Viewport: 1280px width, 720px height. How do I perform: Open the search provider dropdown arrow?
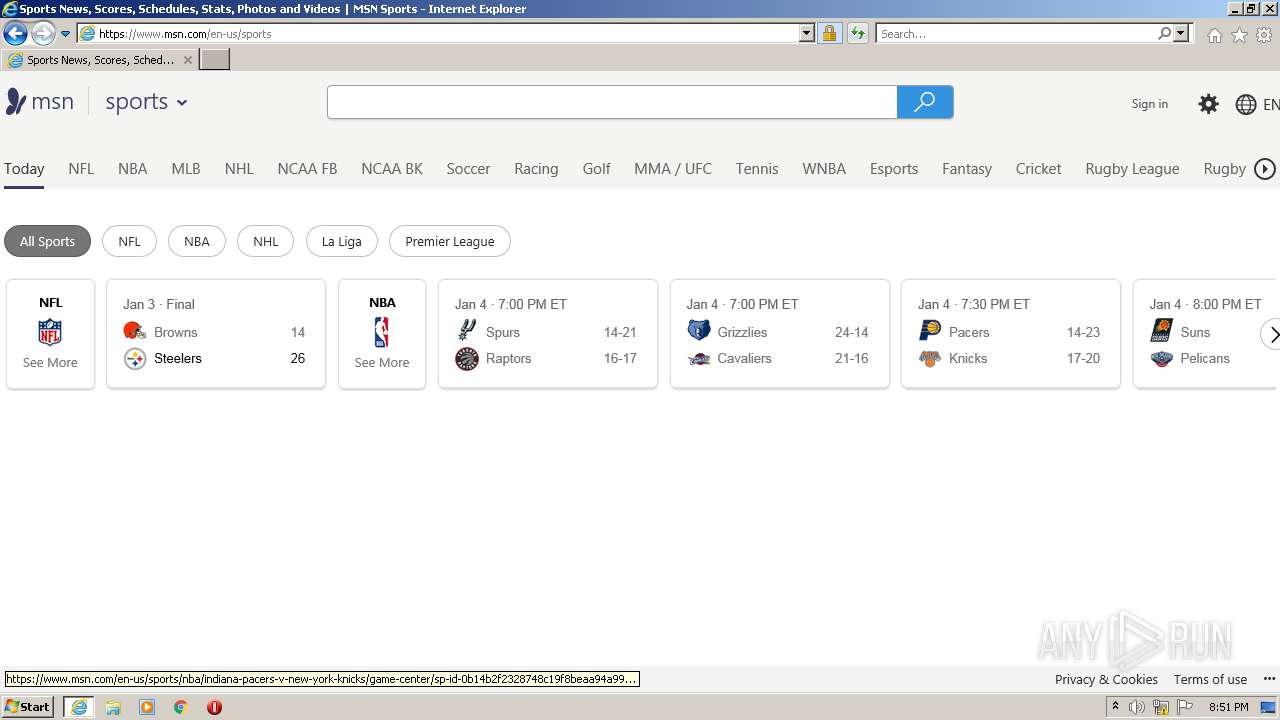1181,33
